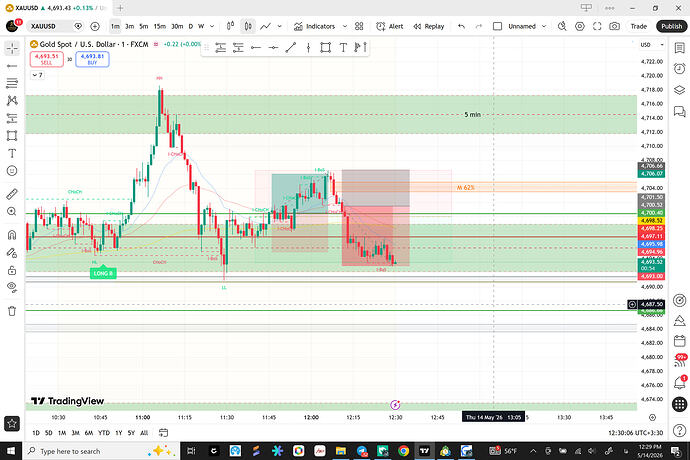
Task: Select the crosshair cursor tool
Action: (12, 48)
